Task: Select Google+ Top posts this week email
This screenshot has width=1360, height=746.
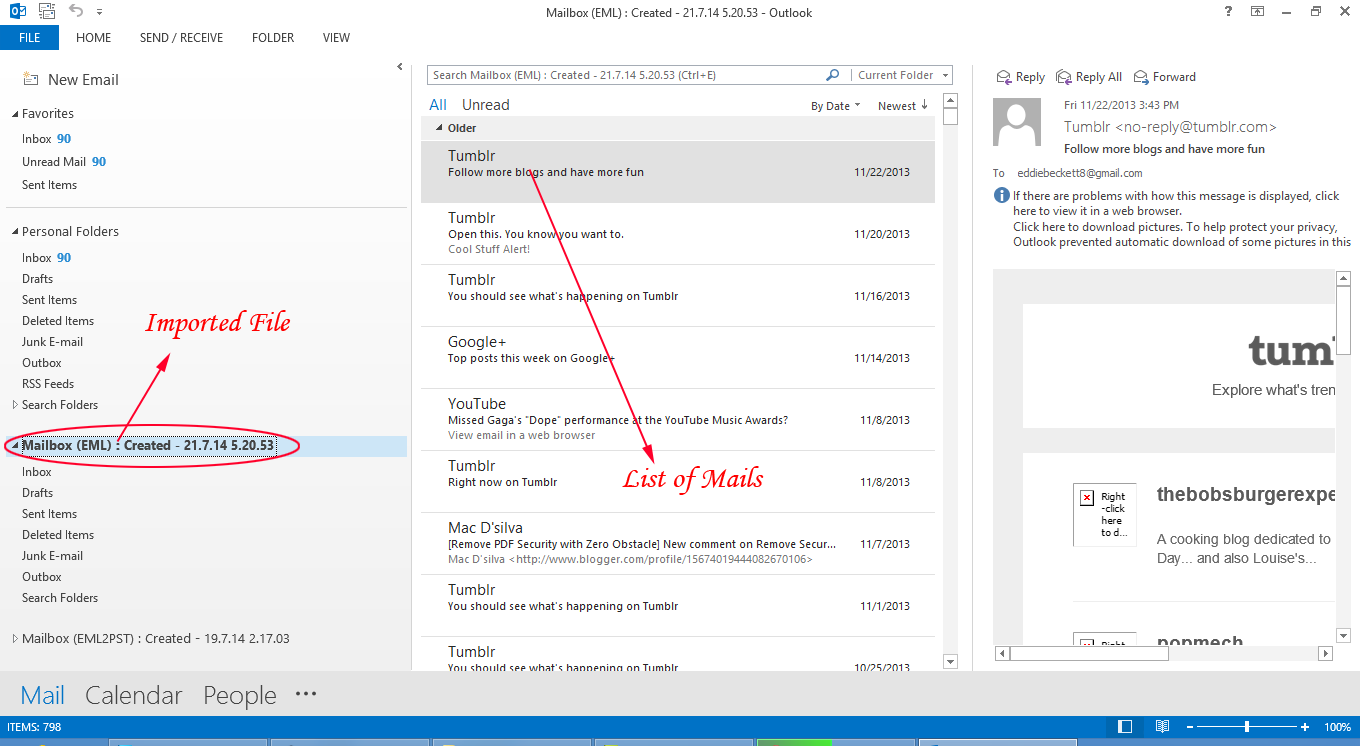Action: pyautogui.click(x=678, y=357)
